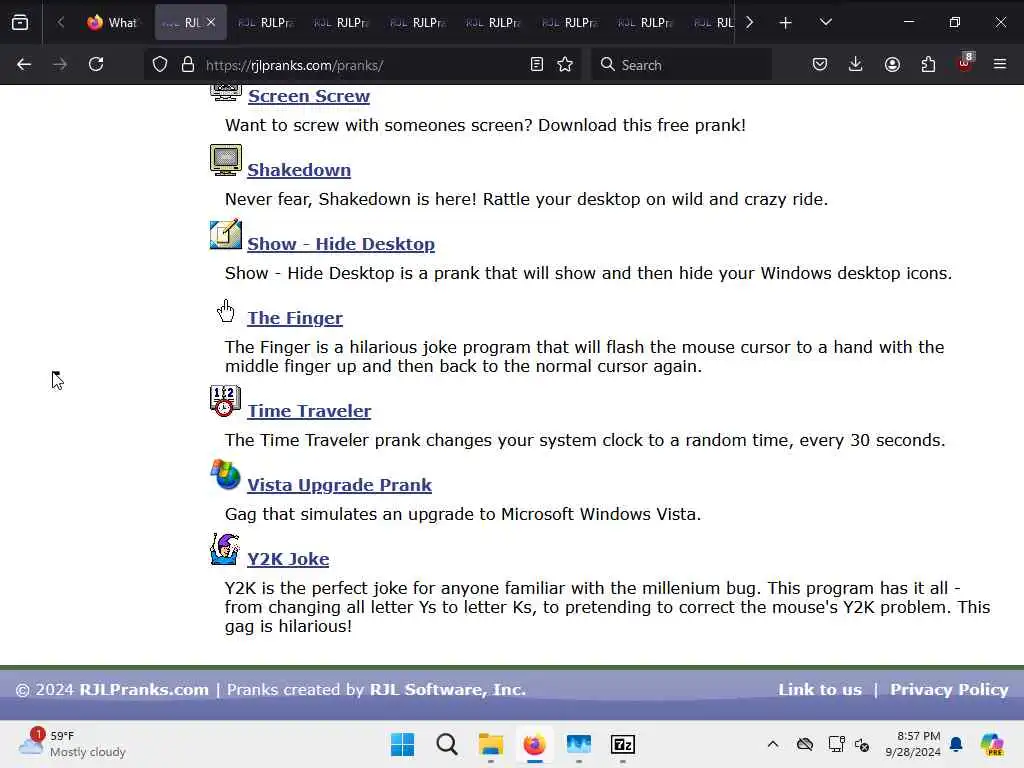Click the monitor app icon left of 7-Zip

pyautogui.click(x=579, y=744)
